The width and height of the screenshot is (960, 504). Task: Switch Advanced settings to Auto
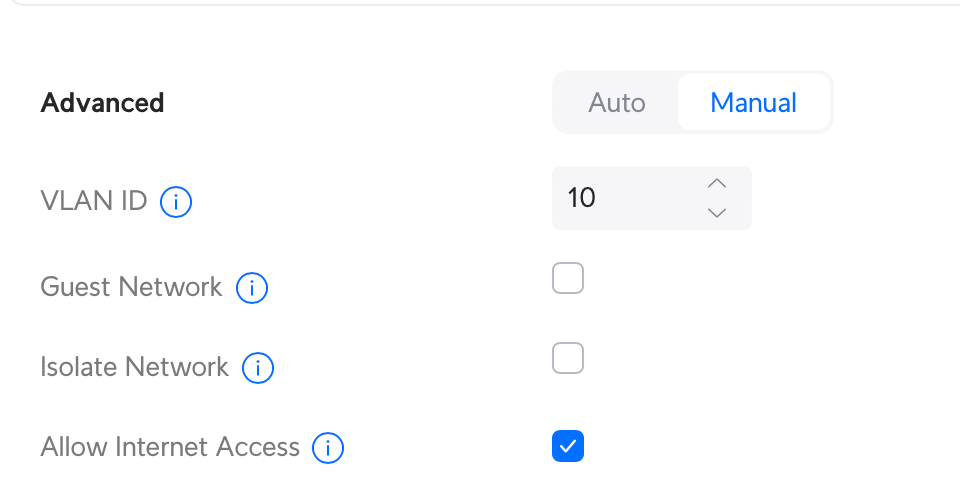point(617,102)
